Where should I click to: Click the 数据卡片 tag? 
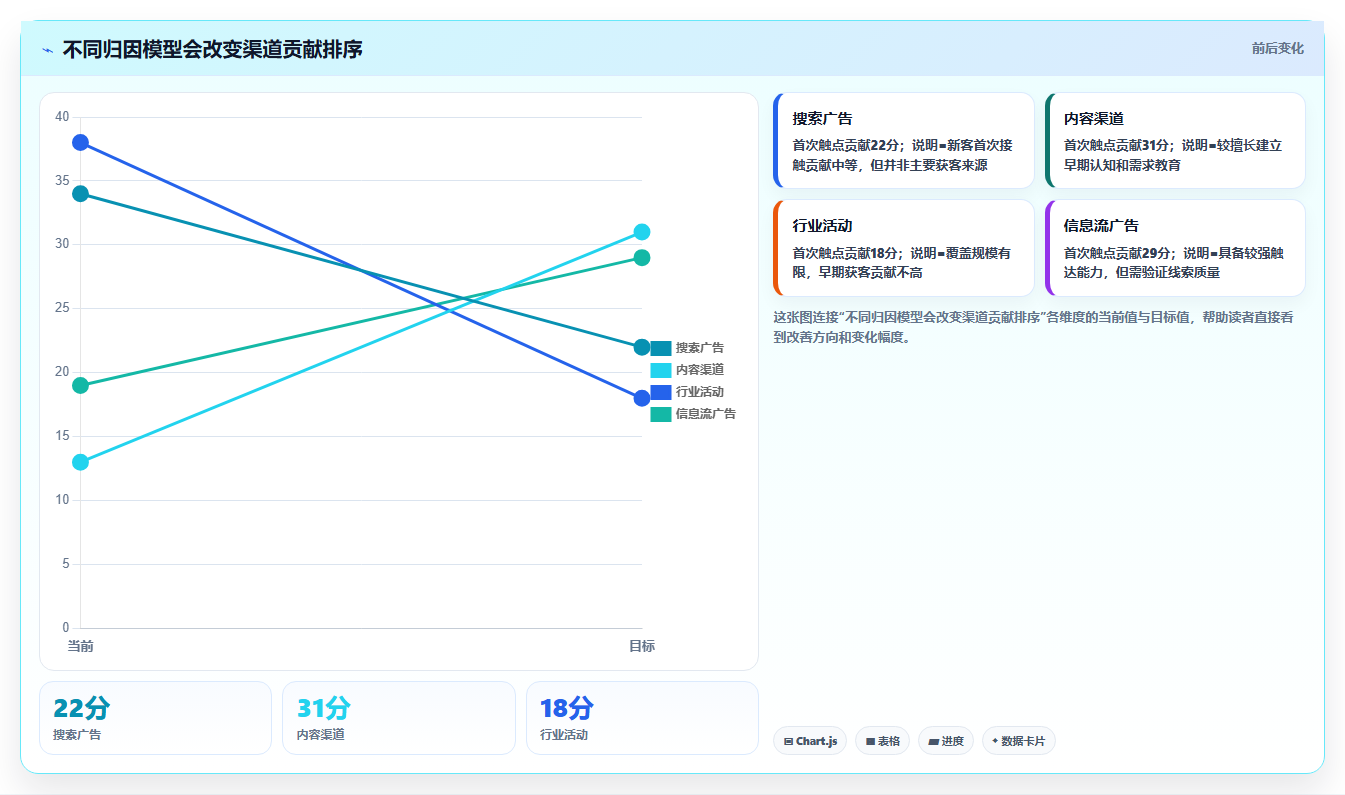1018,741
